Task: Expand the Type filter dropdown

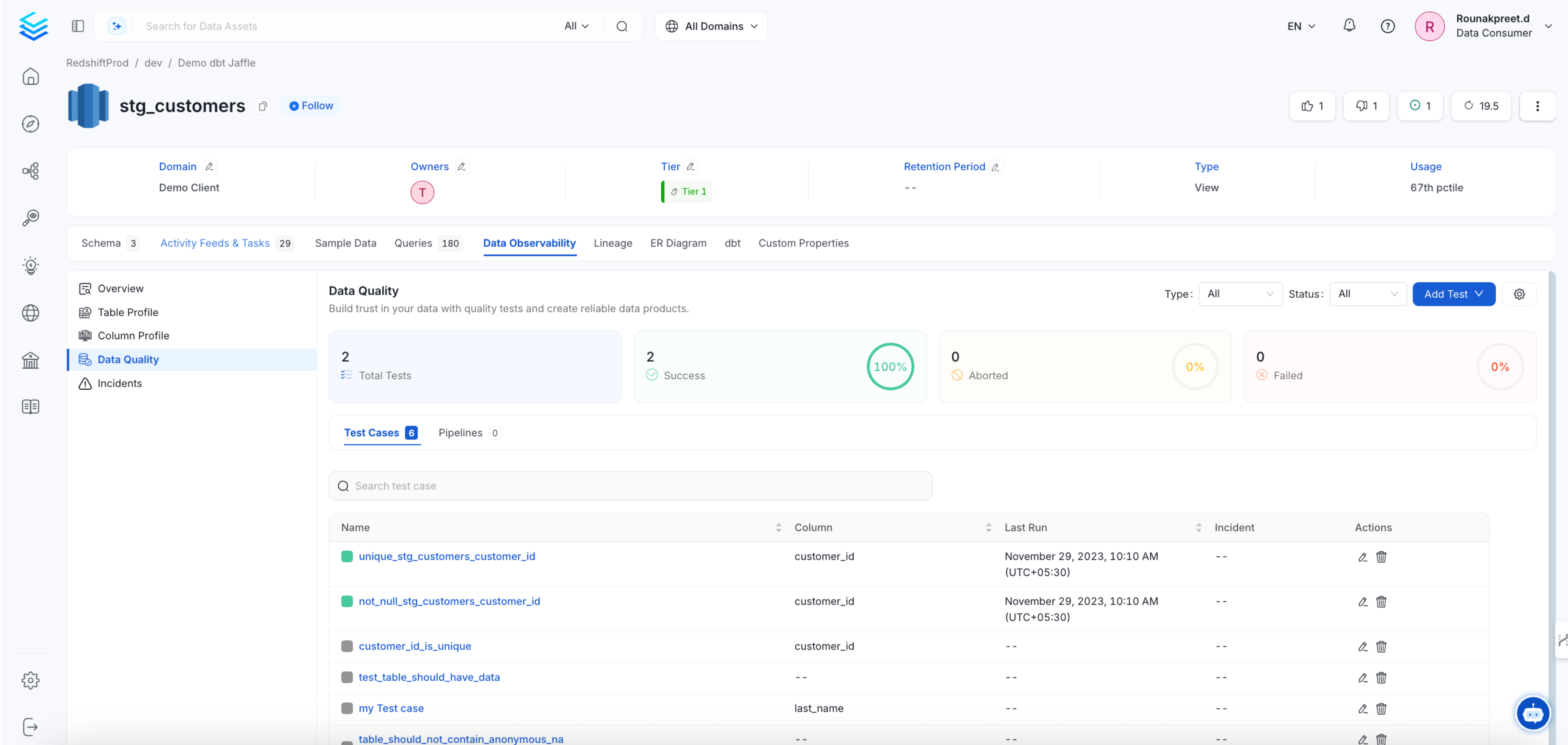Action: point(1240,294)
